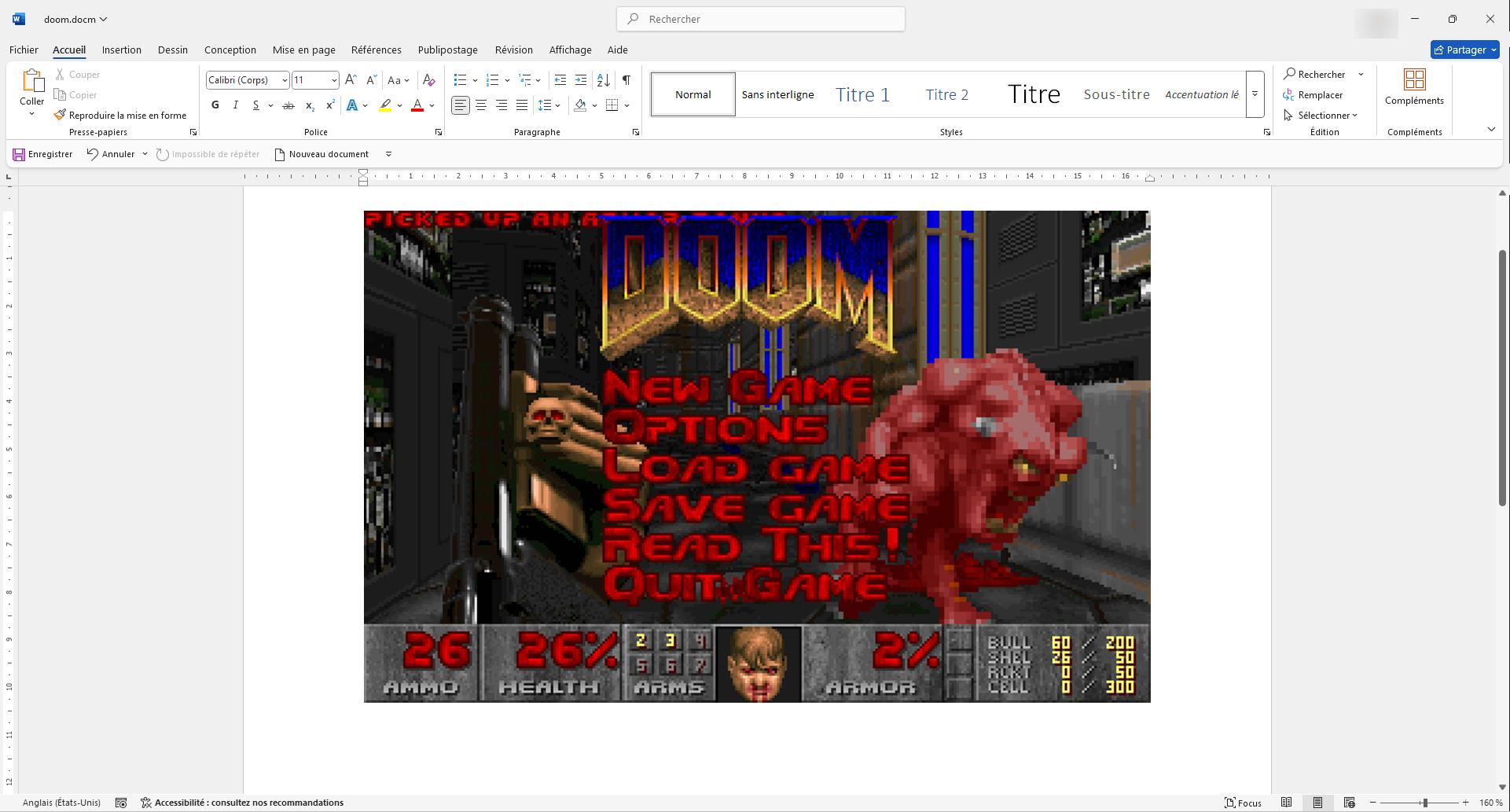Apply the Sous-titre style
Viewport: 1510px width, 812px height.
pos(1116,94)
